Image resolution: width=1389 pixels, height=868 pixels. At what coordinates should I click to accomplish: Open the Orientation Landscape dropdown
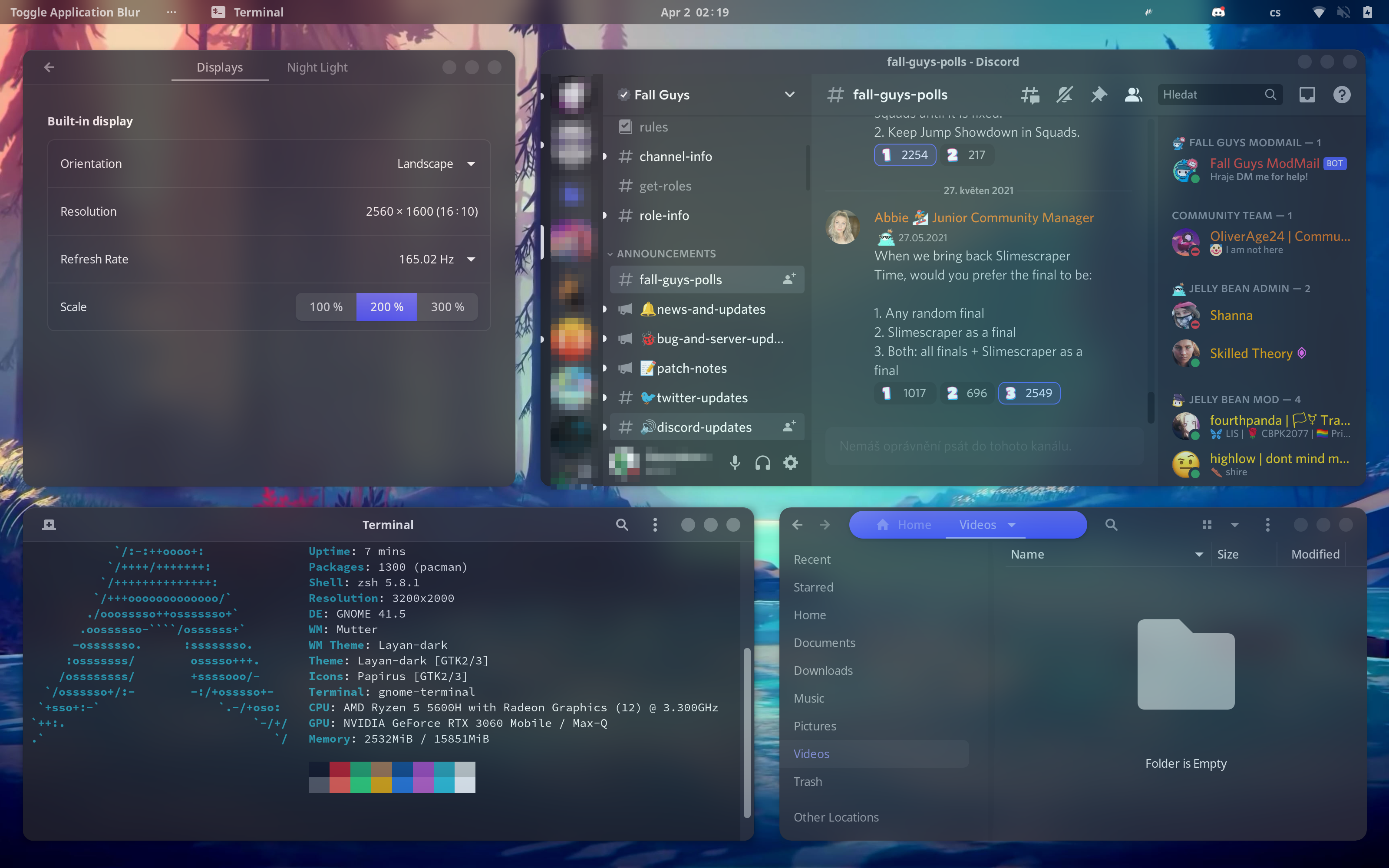[x=436, y=164]
